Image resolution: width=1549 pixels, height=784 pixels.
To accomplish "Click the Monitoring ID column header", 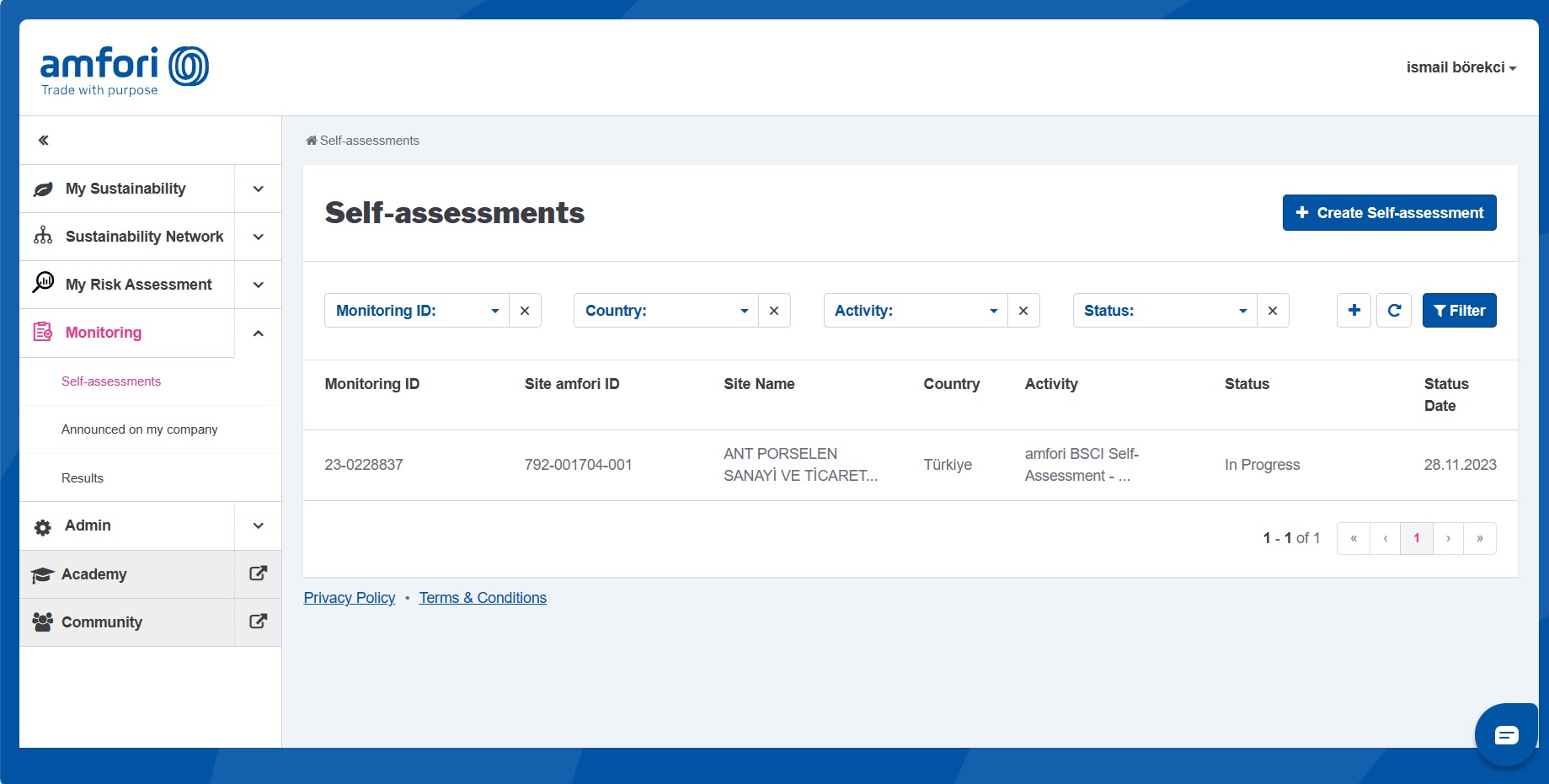I will pos(372,384).
